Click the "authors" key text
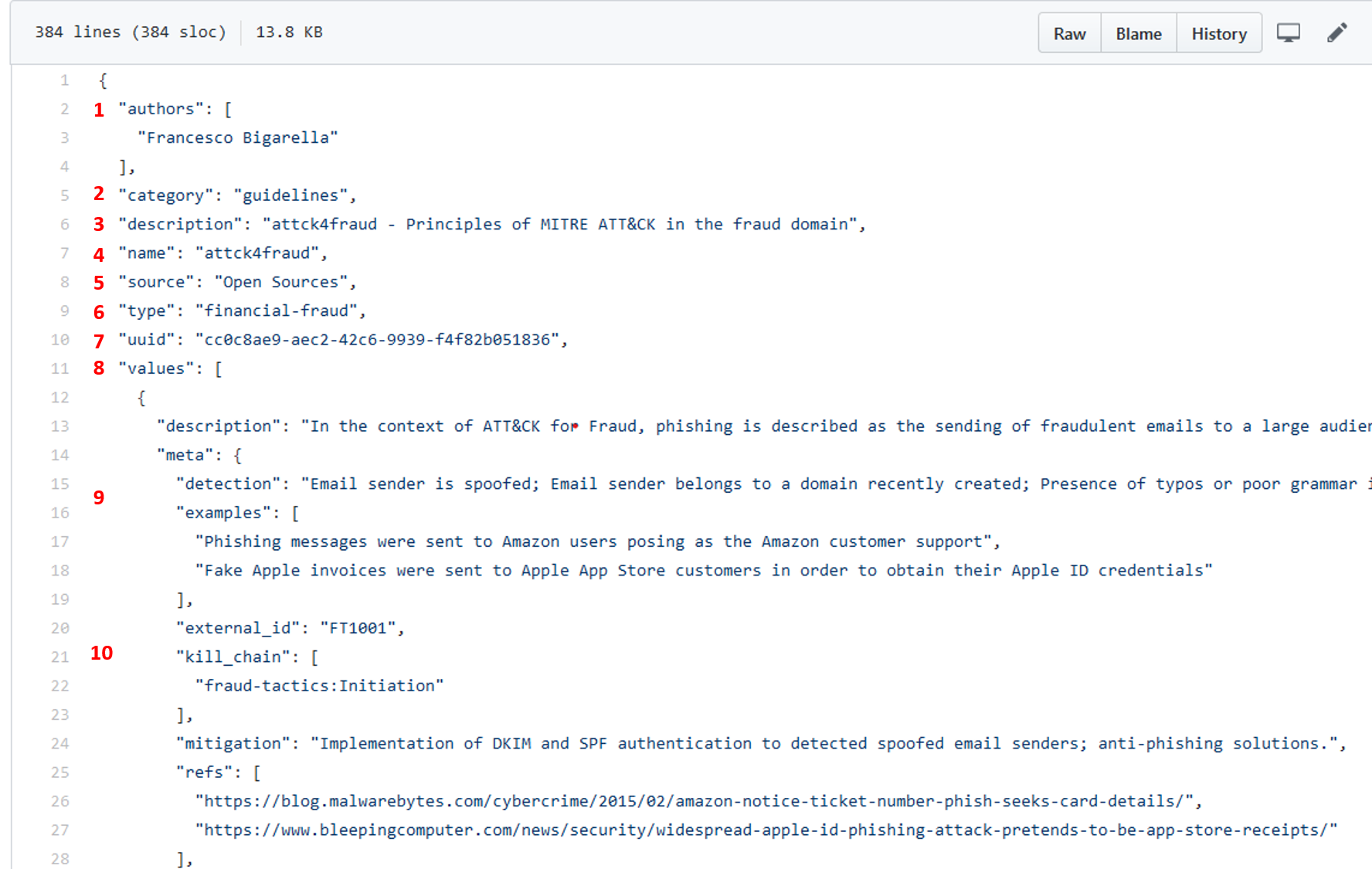Viewport: 1372px width, 869px height. [x=161, y=109]
